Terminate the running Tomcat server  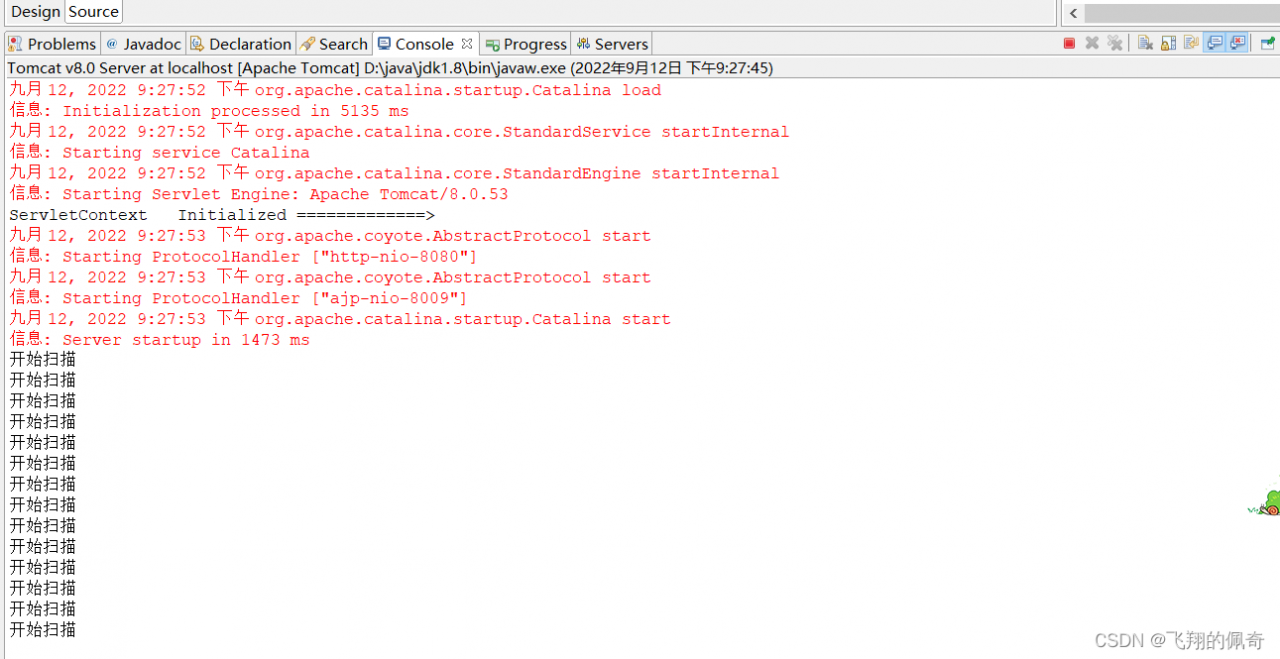pyautogui.click(x=1069, y=43)
